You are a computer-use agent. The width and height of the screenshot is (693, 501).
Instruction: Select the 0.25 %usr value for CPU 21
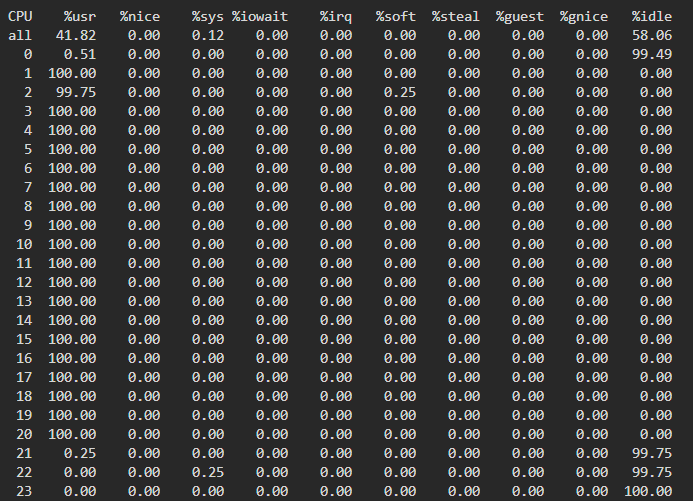pyautogui.click(x=80, y=453)
